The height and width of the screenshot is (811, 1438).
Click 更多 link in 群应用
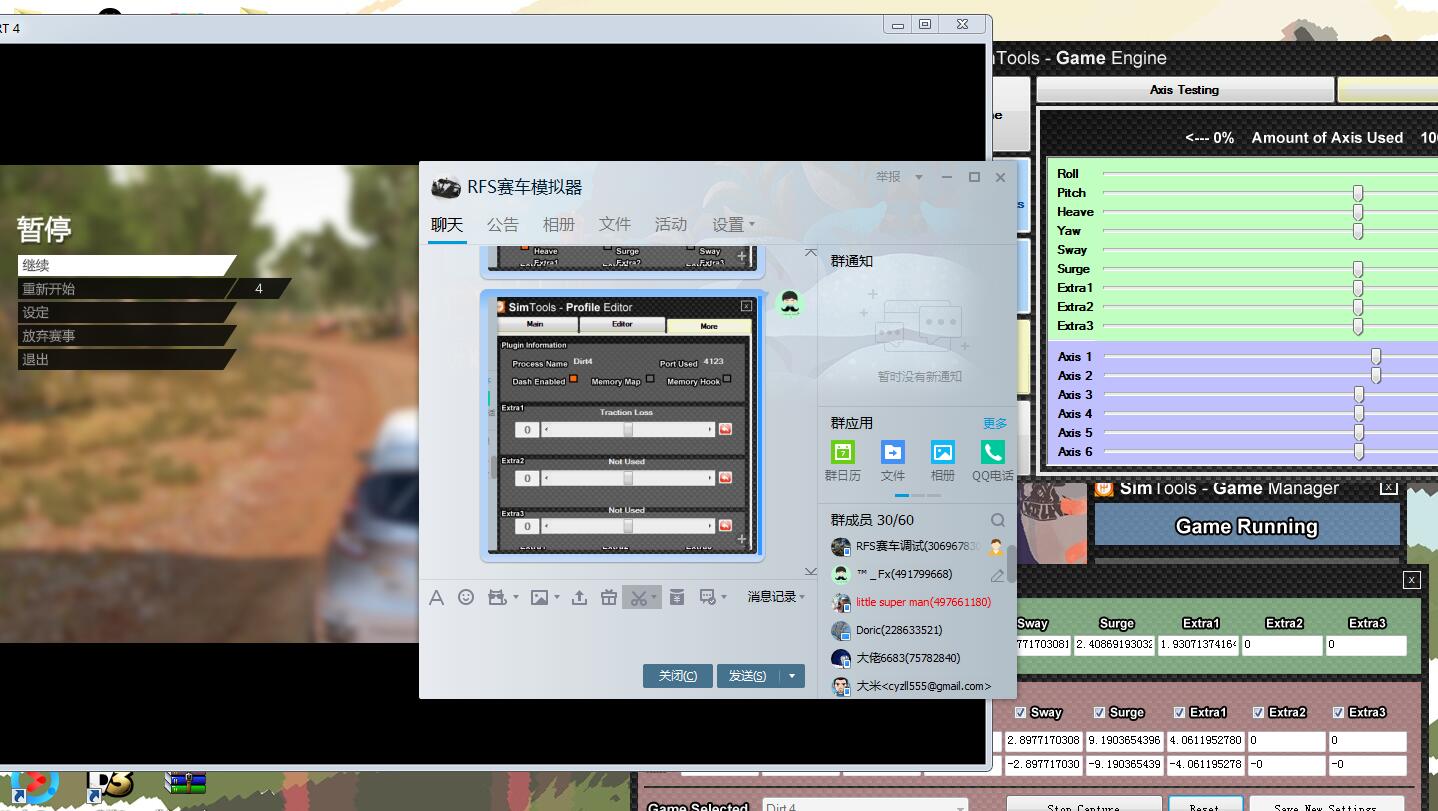point(995,423)
